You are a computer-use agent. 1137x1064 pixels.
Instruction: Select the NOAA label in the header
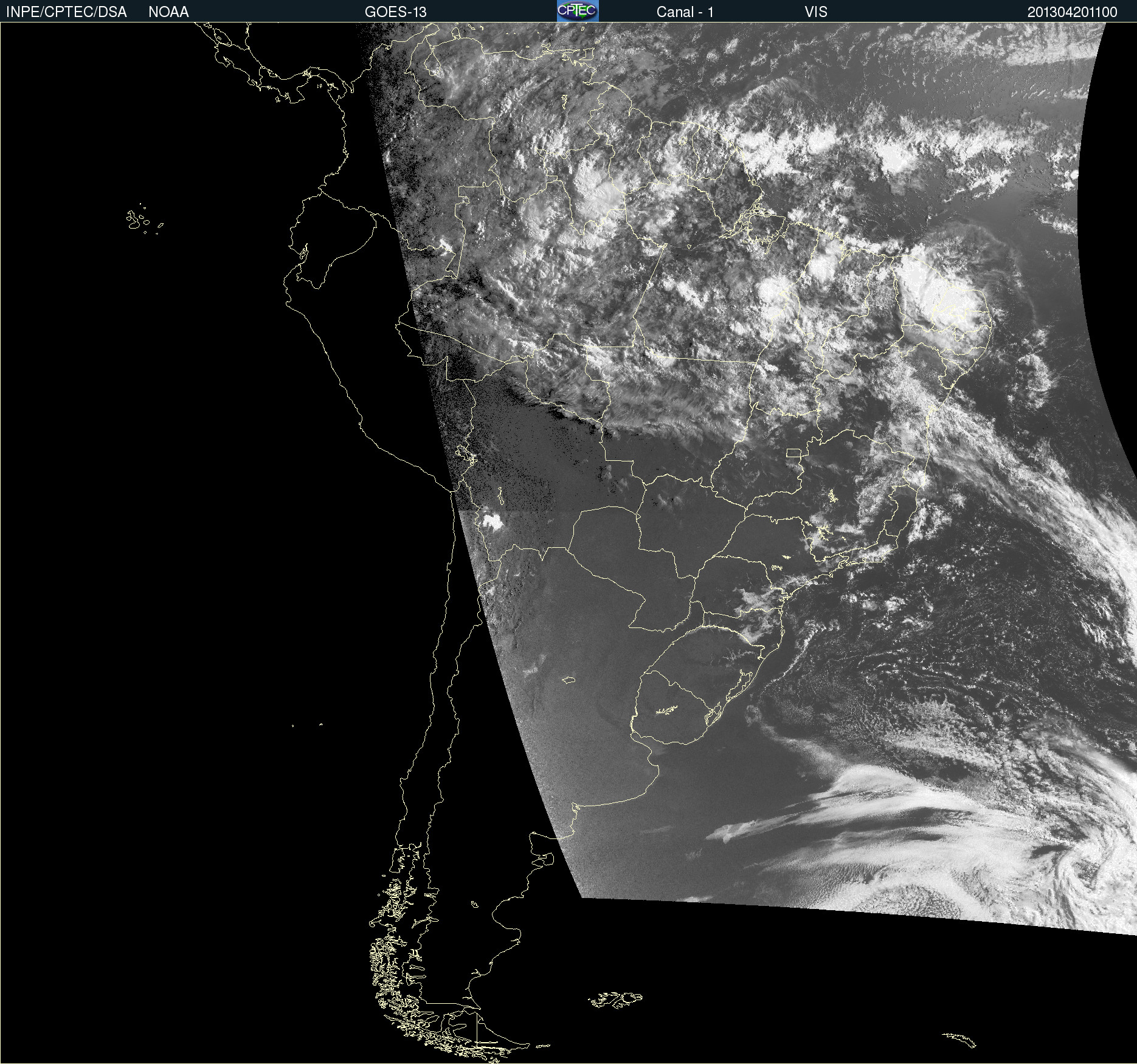(168, 12)
